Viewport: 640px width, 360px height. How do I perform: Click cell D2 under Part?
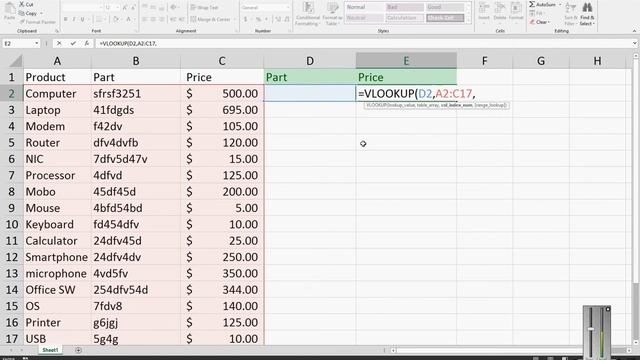pyautogui.click(x=310, y=93)
